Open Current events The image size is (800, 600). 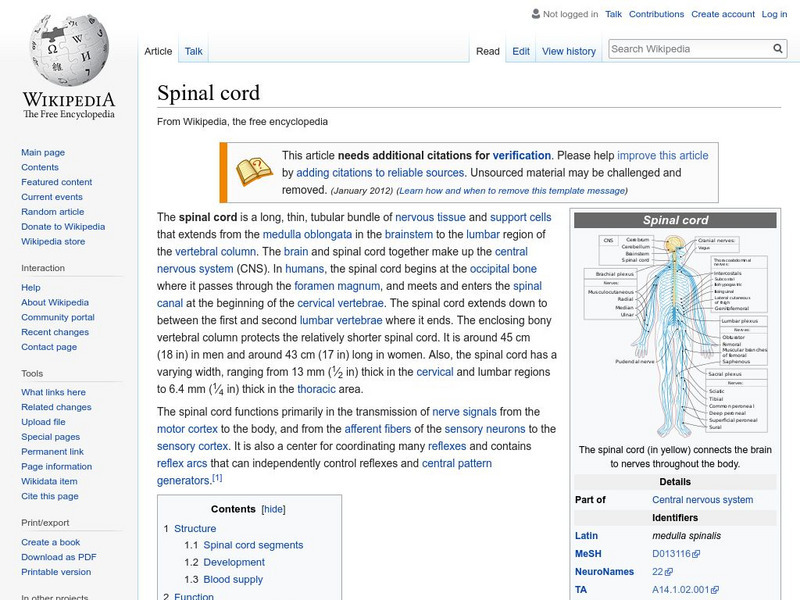click(52, 196)
